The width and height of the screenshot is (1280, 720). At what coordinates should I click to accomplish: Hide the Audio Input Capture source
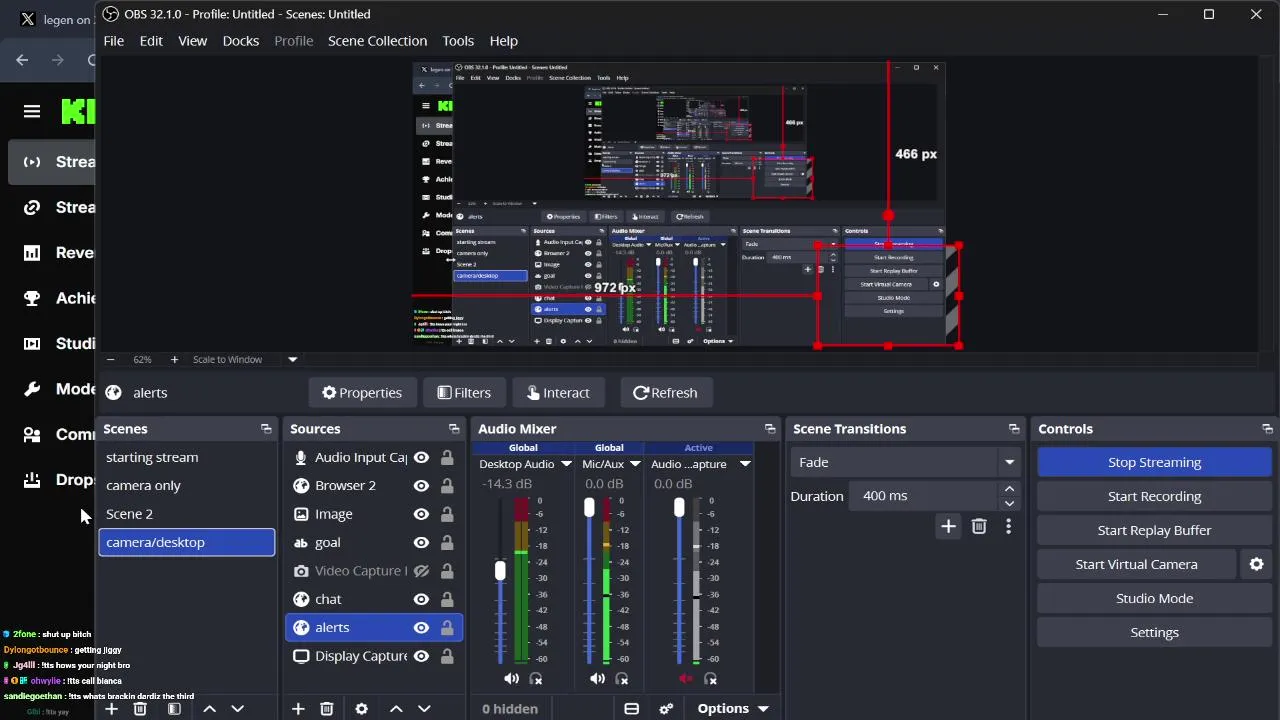(421, 457)
